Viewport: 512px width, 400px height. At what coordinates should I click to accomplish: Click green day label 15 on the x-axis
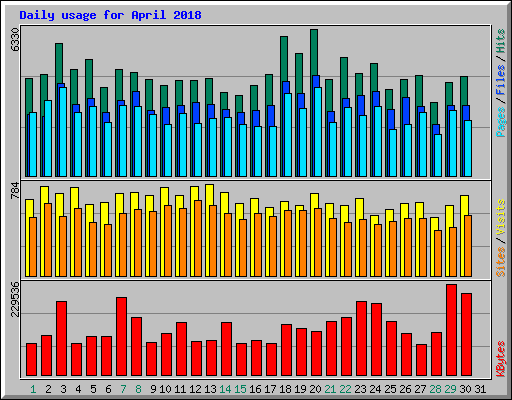click(x=240, y=389)
